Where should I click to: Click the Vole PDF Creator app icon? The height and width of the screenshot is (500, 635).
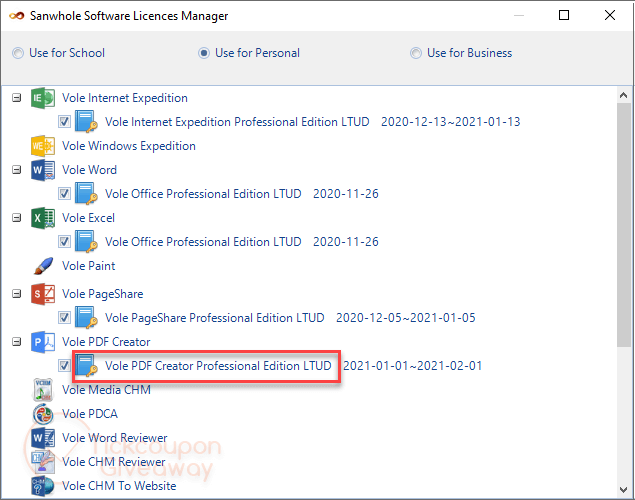point(43,342)
